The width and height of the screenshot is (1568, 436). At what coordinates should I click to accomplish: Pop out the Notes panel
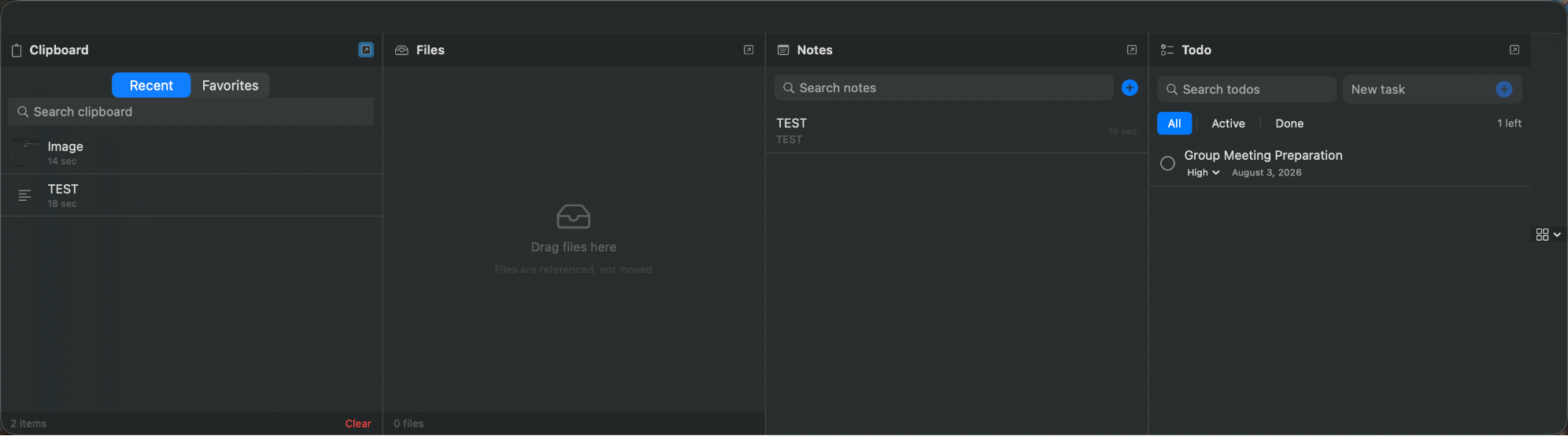(1132, 50)
